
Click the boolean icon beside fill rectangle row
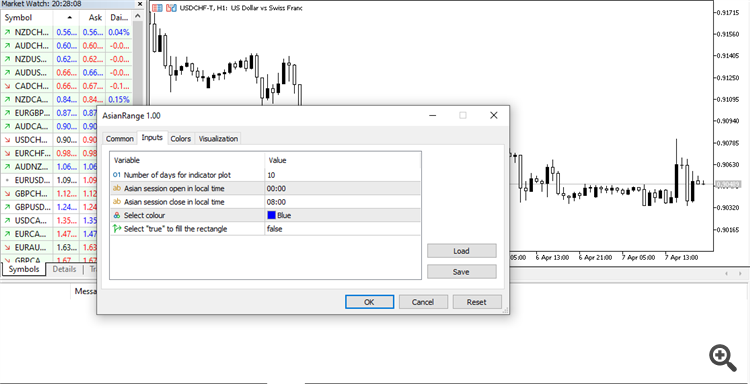click(117, 229)
